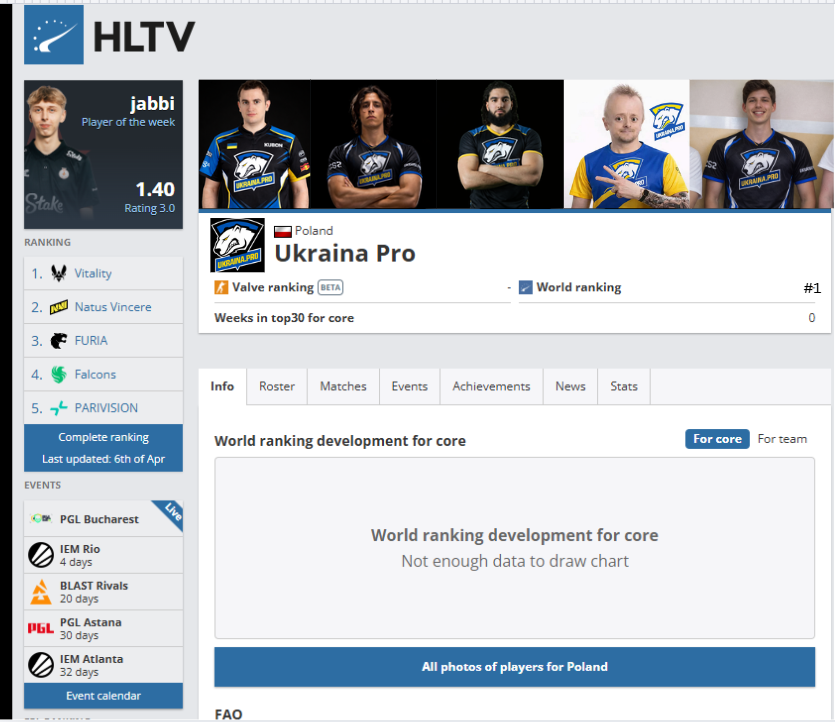Click the orange Valve ranking icon

click(221, 288)
